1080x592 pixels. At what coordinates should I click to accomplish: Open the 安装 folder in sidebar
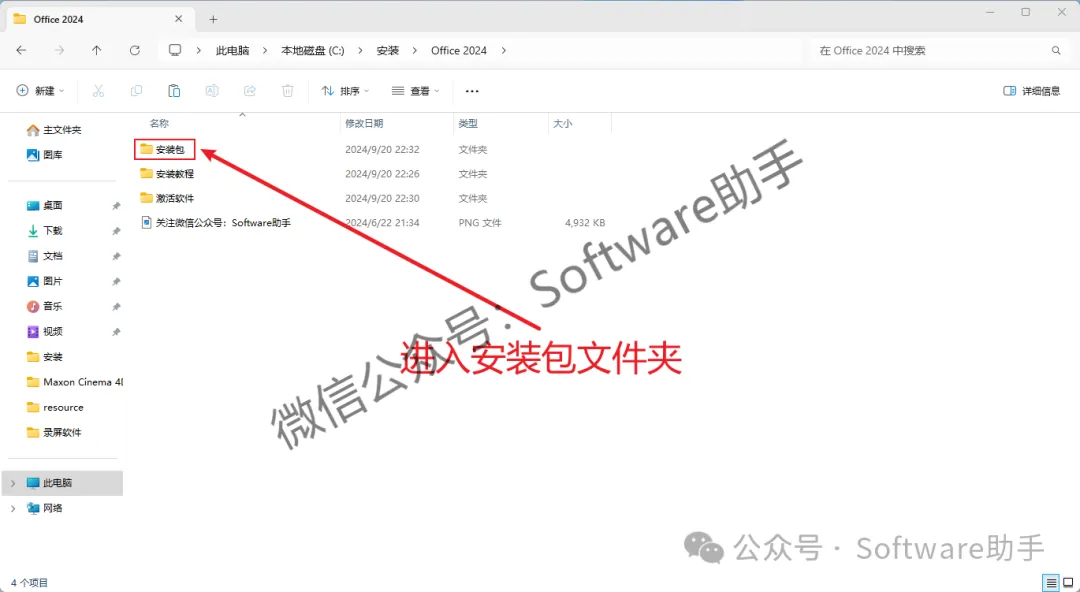click(45, 357)
